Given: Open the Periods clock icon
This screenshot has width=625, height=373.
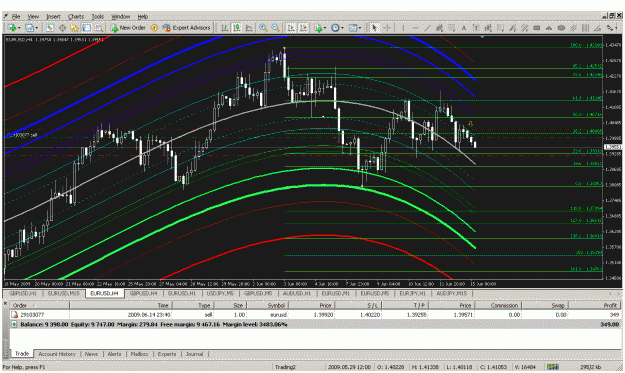Looking at the screenshot, I should point(335,27).
